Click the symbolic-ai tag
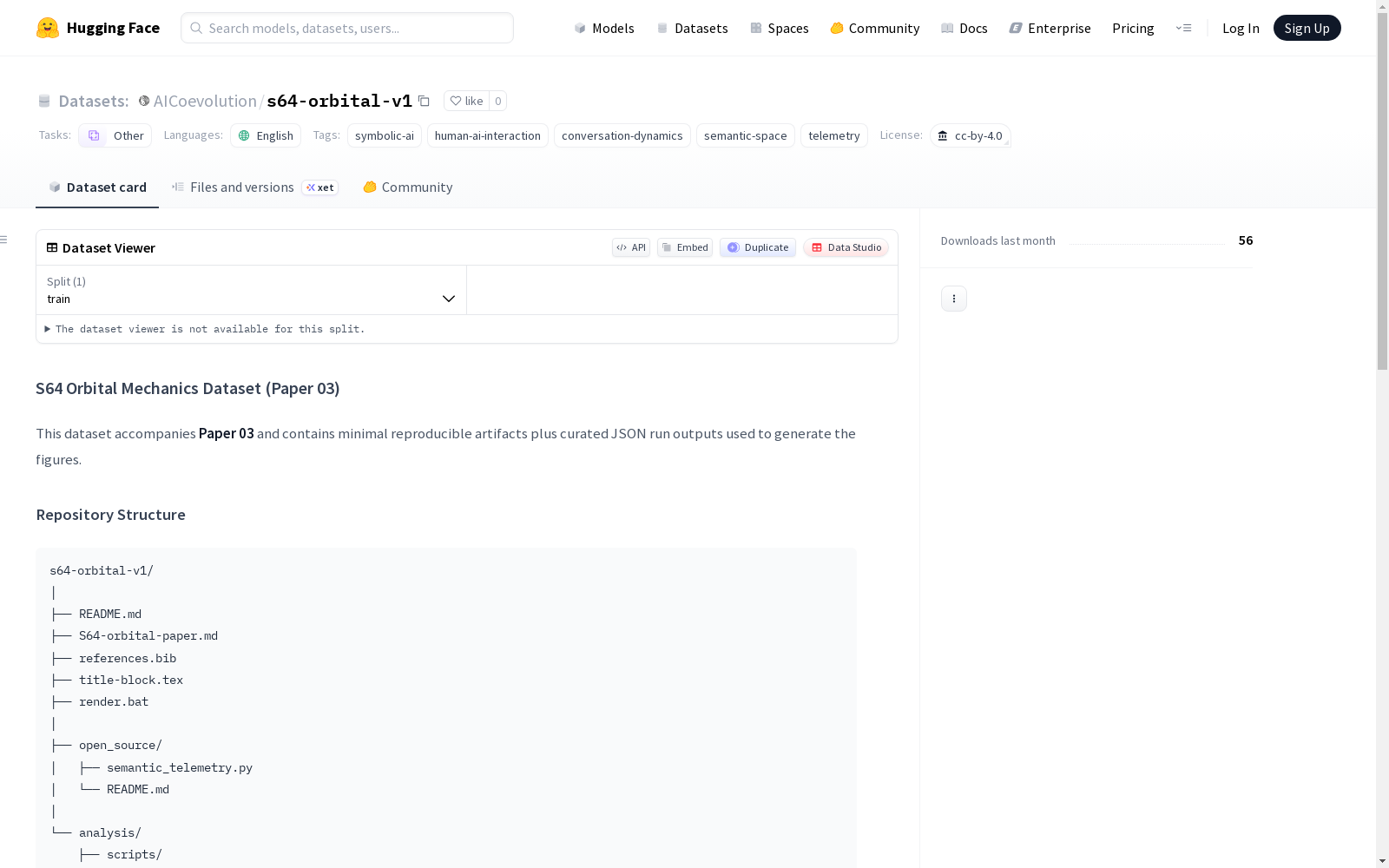The image size is (1389, 868). 385,135
